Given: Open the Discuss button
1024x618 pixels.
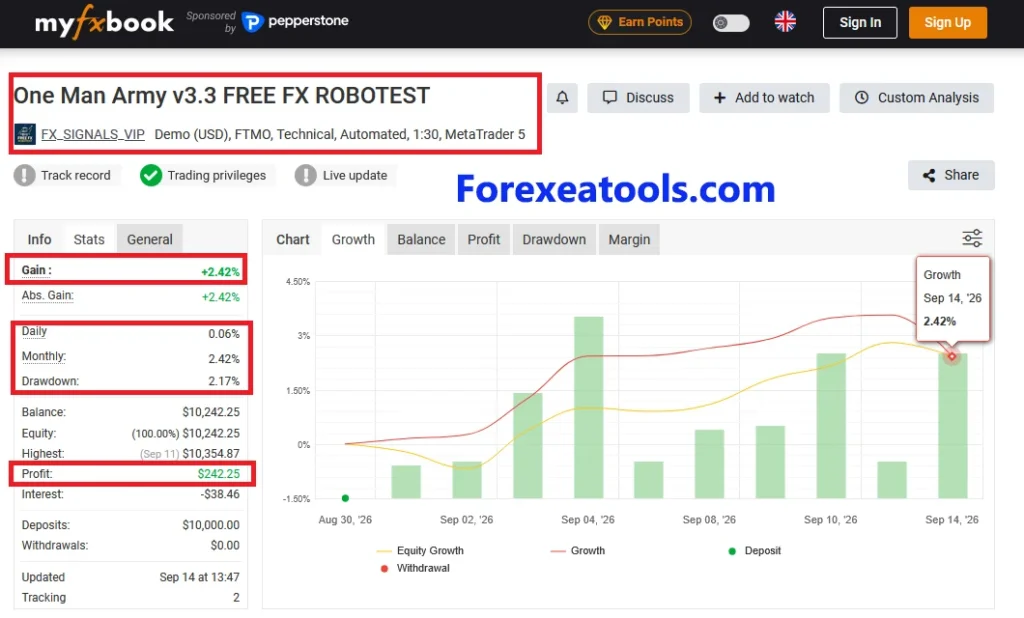Looking at the screenshot, I should (x=638, y=98).
